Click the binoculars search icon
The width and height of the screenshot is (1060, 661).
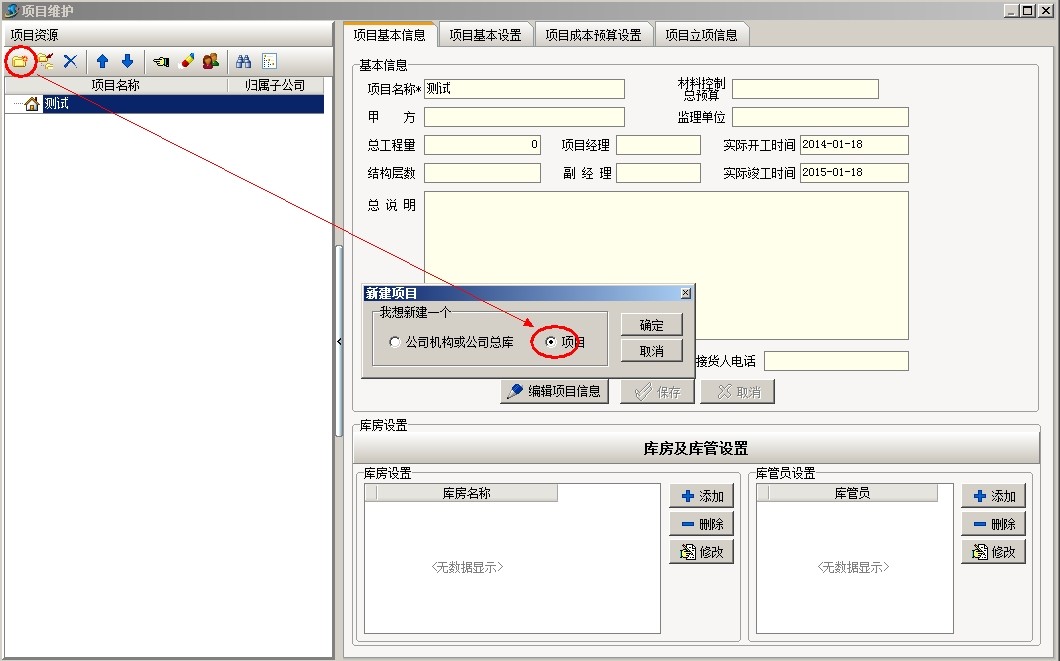pyautogui.click(x=243, y=61)
